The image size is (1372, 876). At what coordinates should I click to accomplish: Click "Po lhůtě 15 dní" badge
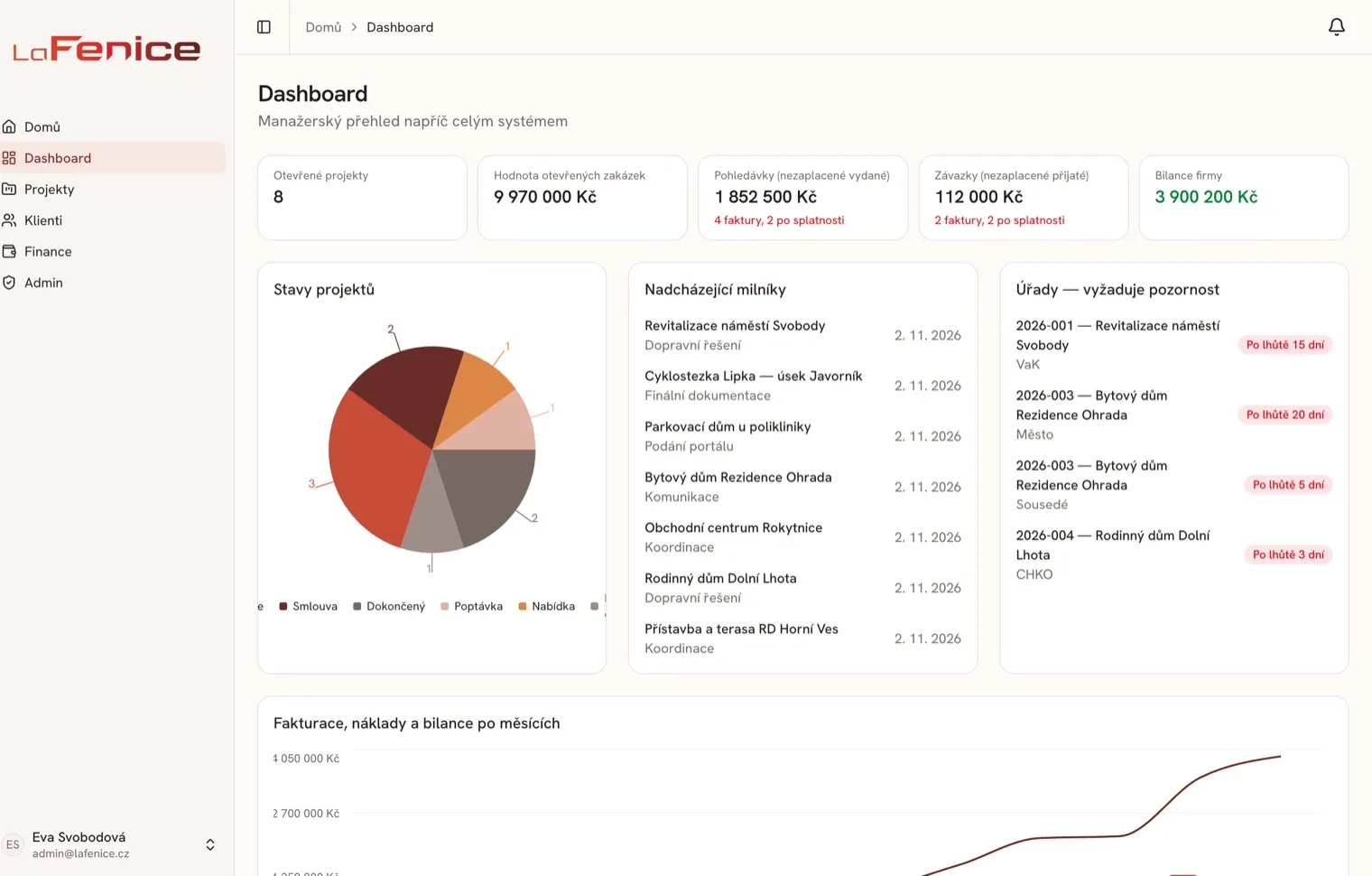pyautogui.click(x=1285, y=345)
